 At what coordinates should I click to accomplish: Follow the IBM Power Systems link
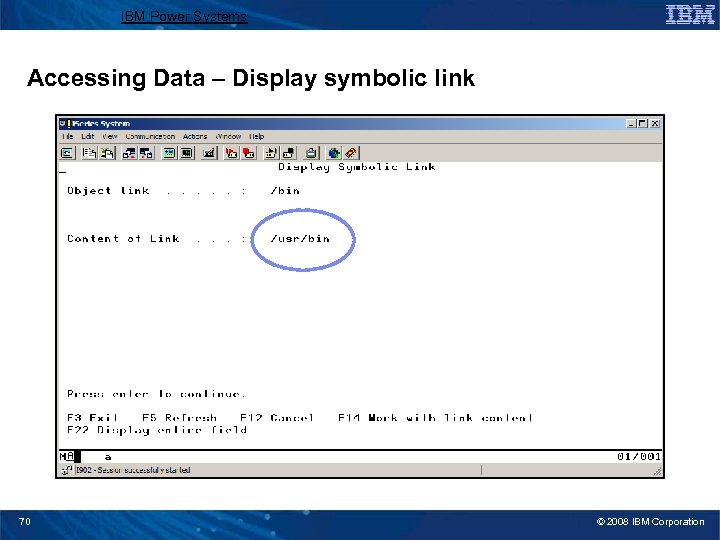(184, 17)
